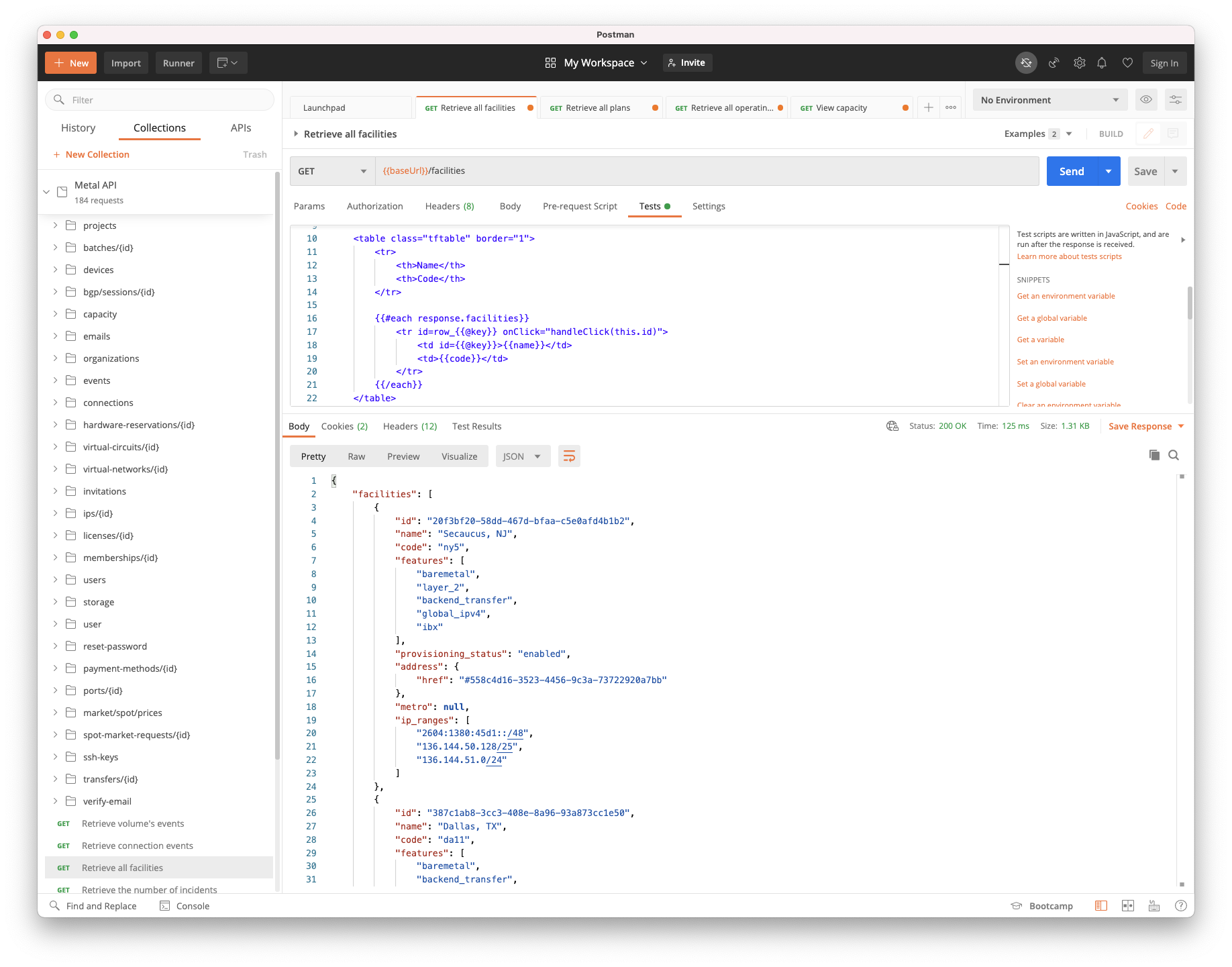
Task: Expand the projects folder
Action: (x=56, y=225)
